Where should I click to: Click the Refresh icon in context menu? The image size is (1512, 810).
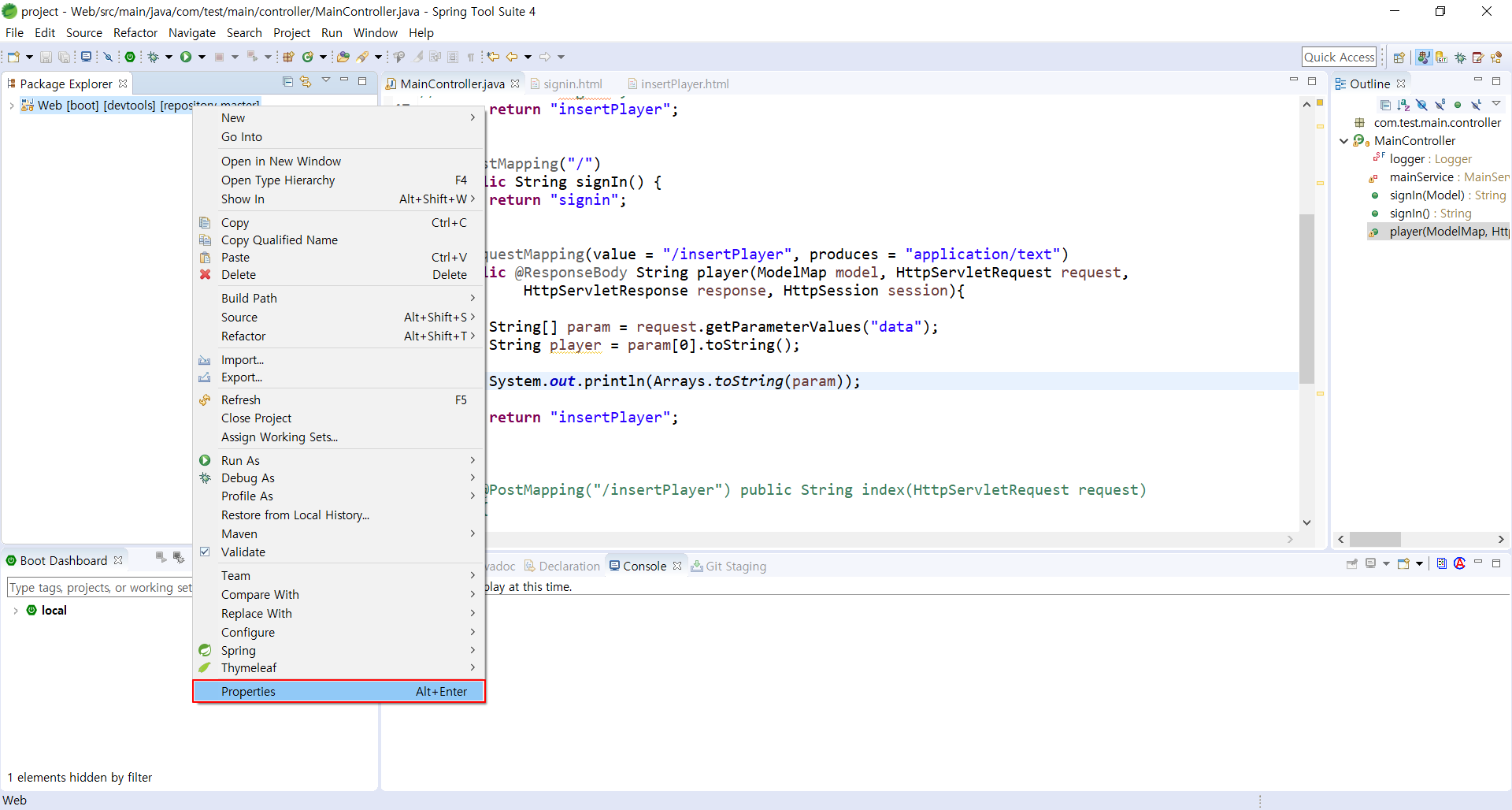pos(205,399)
